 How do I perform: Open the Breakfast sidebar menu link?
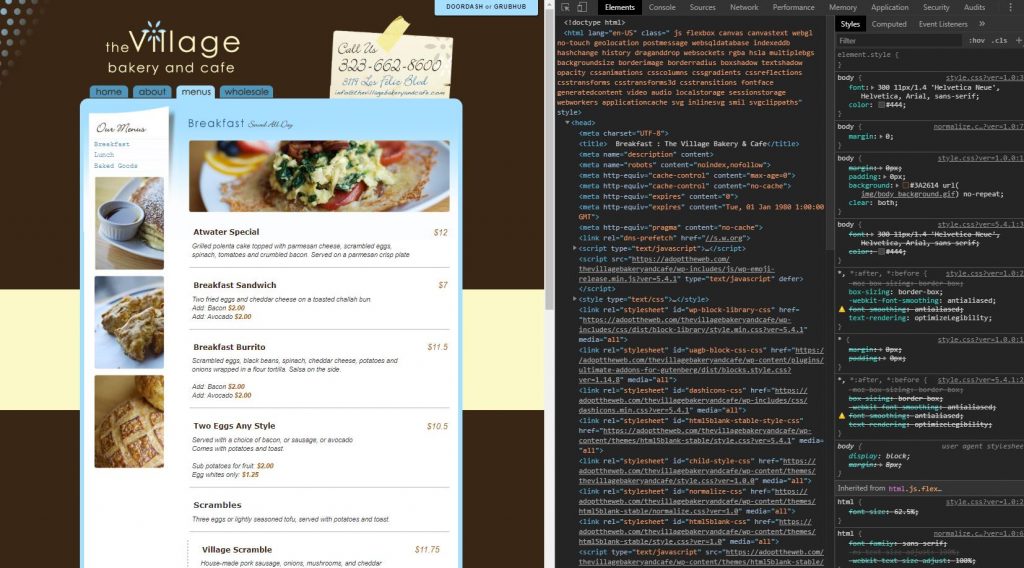coord(112,144)
